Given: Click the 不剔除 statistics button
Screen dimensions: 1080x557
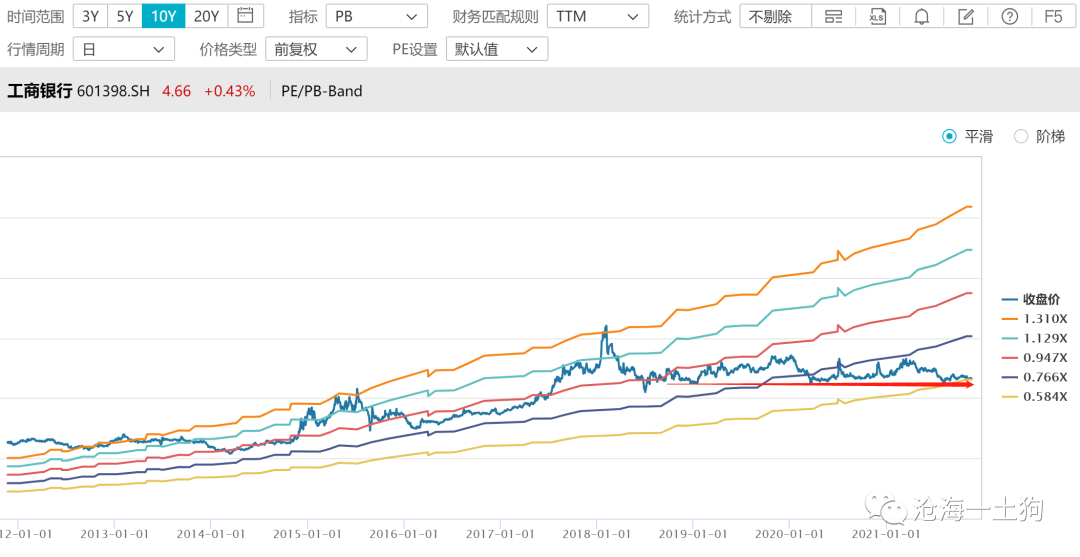Looking at the screenshot, I should pyautogui.click(x=776, y=17).
